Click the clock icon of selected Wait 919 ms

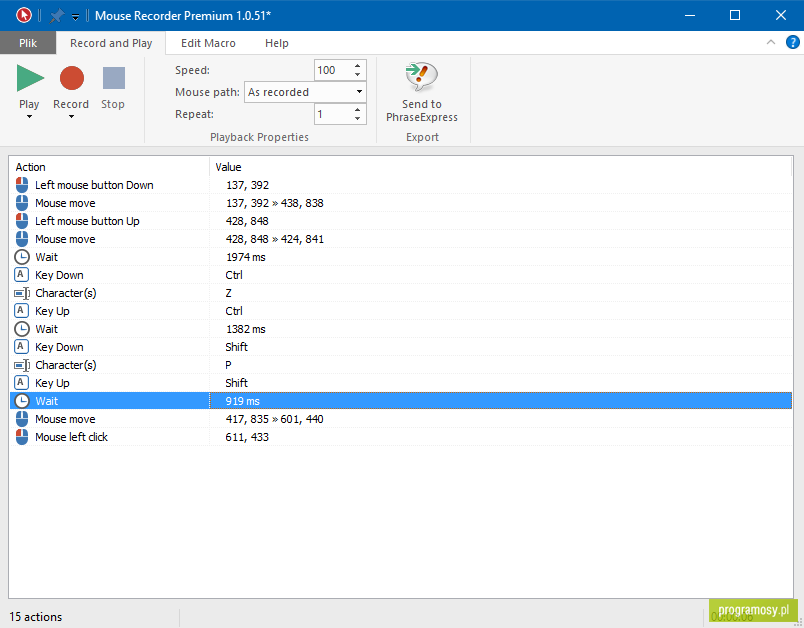pos(22,401)
